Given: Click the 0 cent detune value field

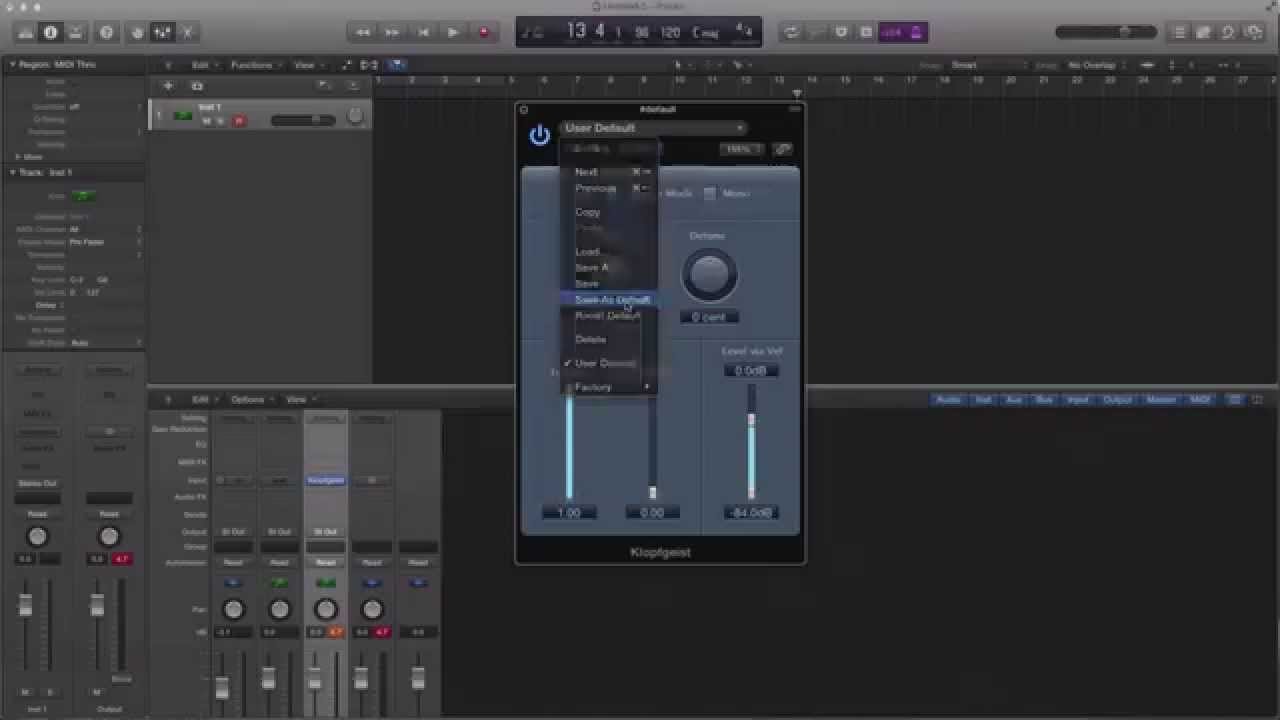Looking at the screenshot, I should [x=709, y=317].
